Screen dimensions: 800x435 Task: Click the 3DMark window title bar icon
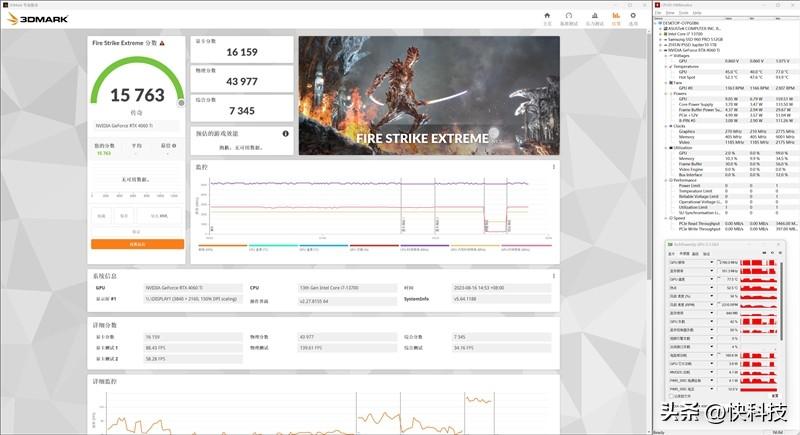(x=5, y=5)
